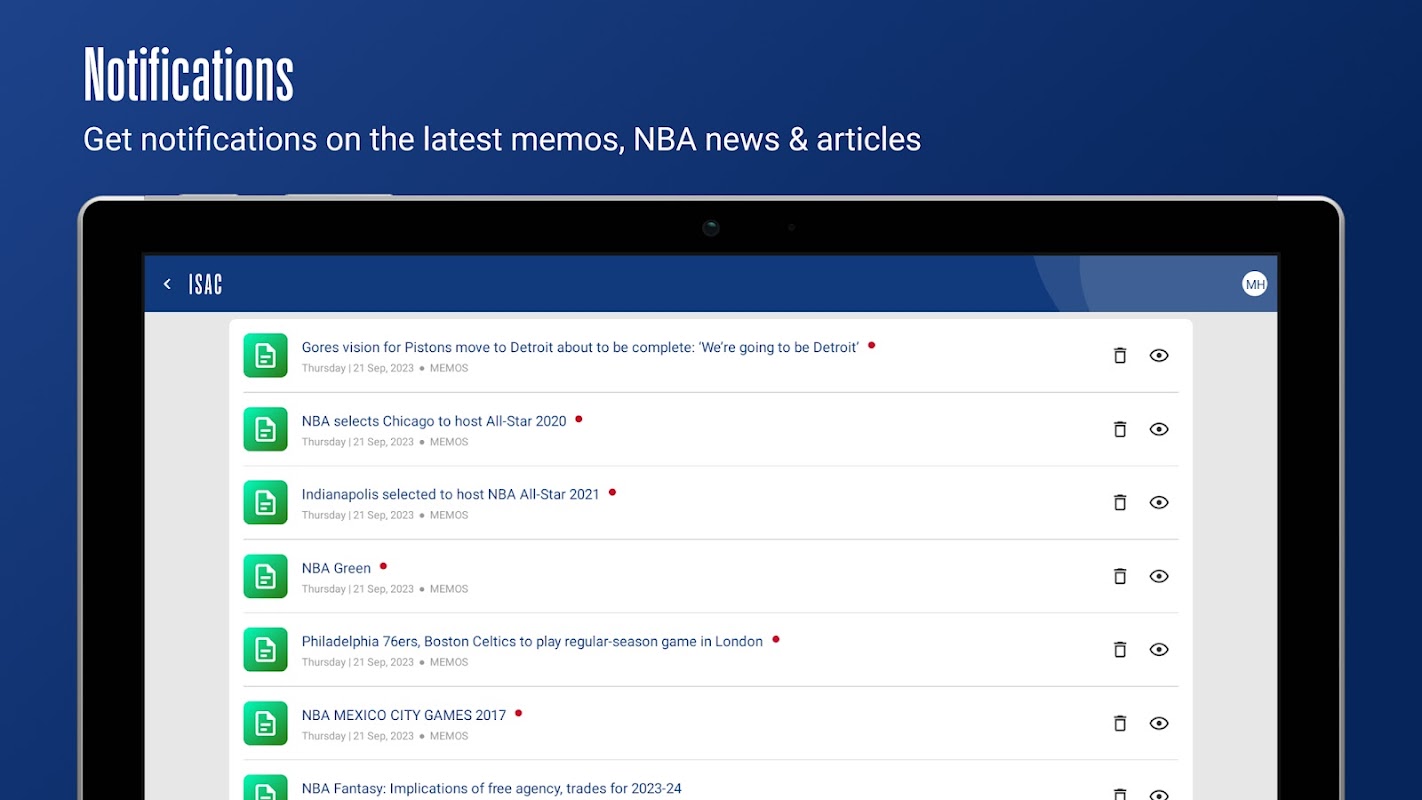View the NBA Green memo via the eye icon
This screenshot has width=1422, height=800.
click(x=1159, y=576)
